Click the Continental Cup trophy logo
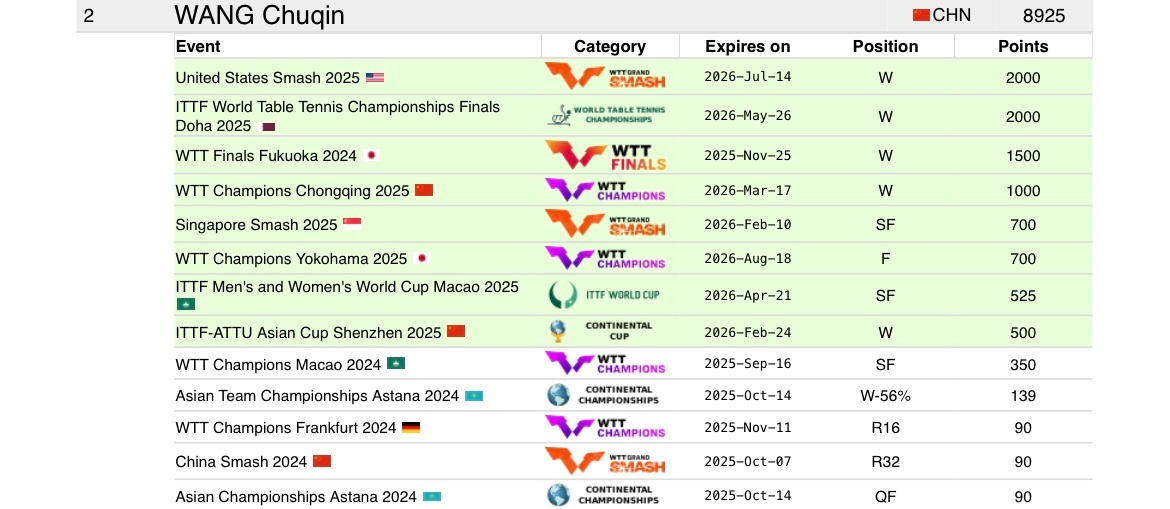 (x=601, y=331)
